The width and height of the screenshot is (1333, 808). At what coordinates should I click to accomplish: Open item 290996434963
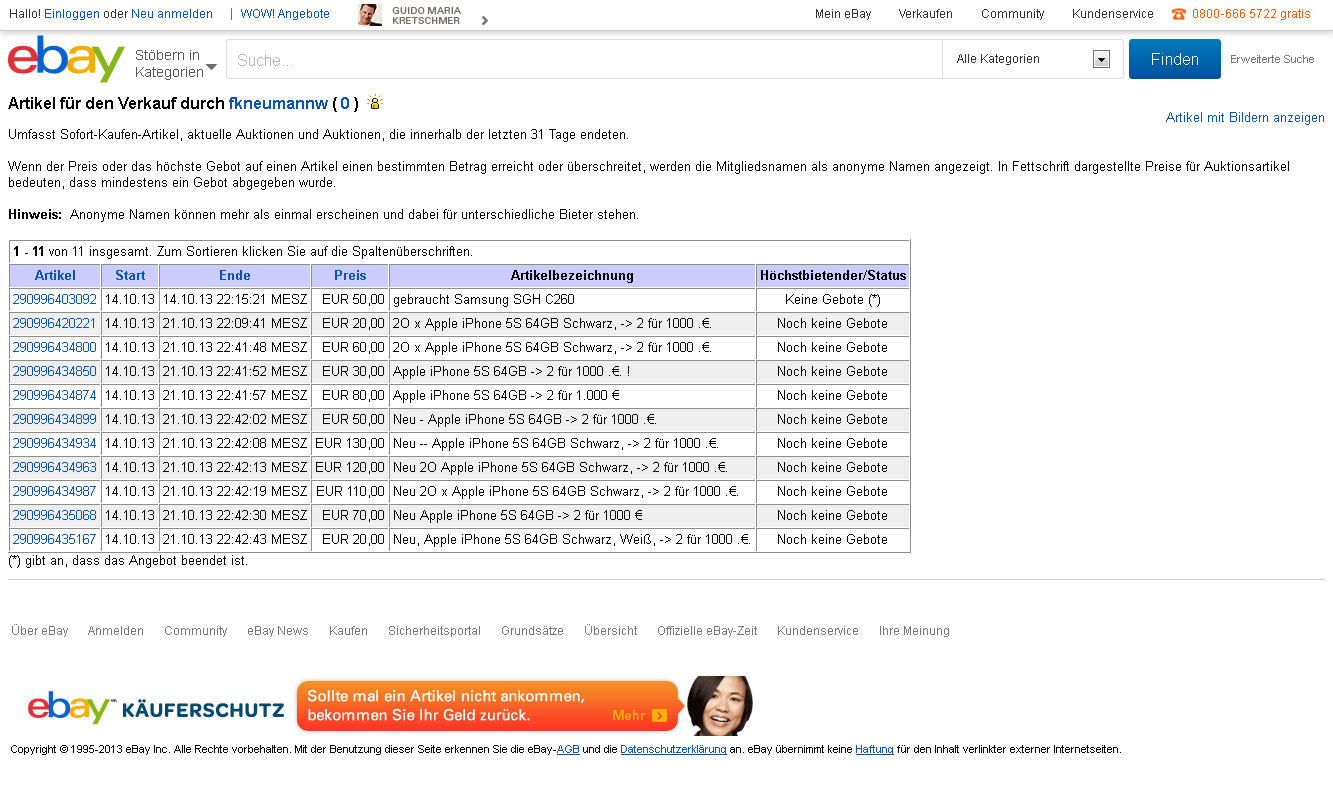point(54,468)
